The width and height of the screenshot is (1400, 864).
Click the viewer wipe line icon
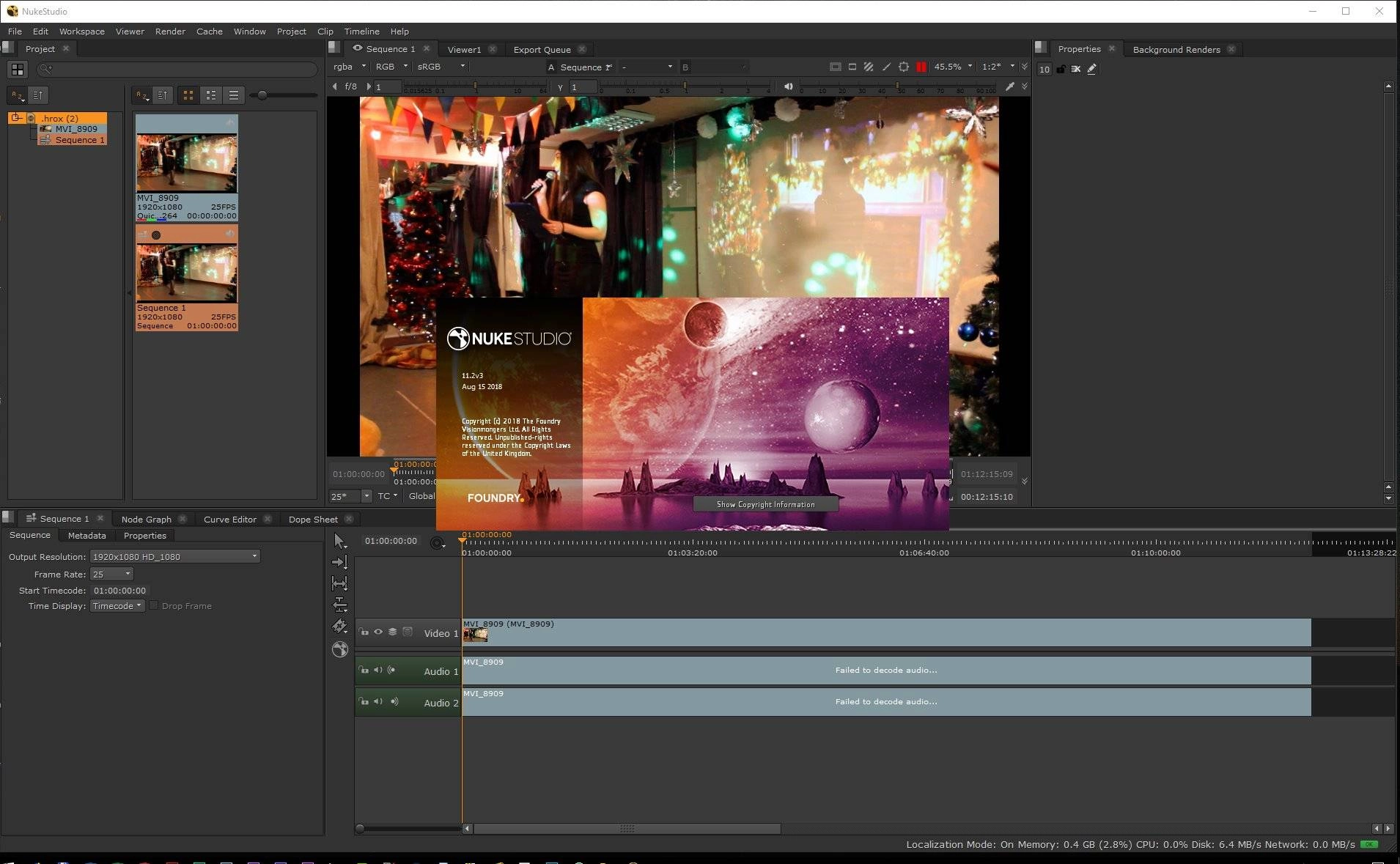[886, 67]
